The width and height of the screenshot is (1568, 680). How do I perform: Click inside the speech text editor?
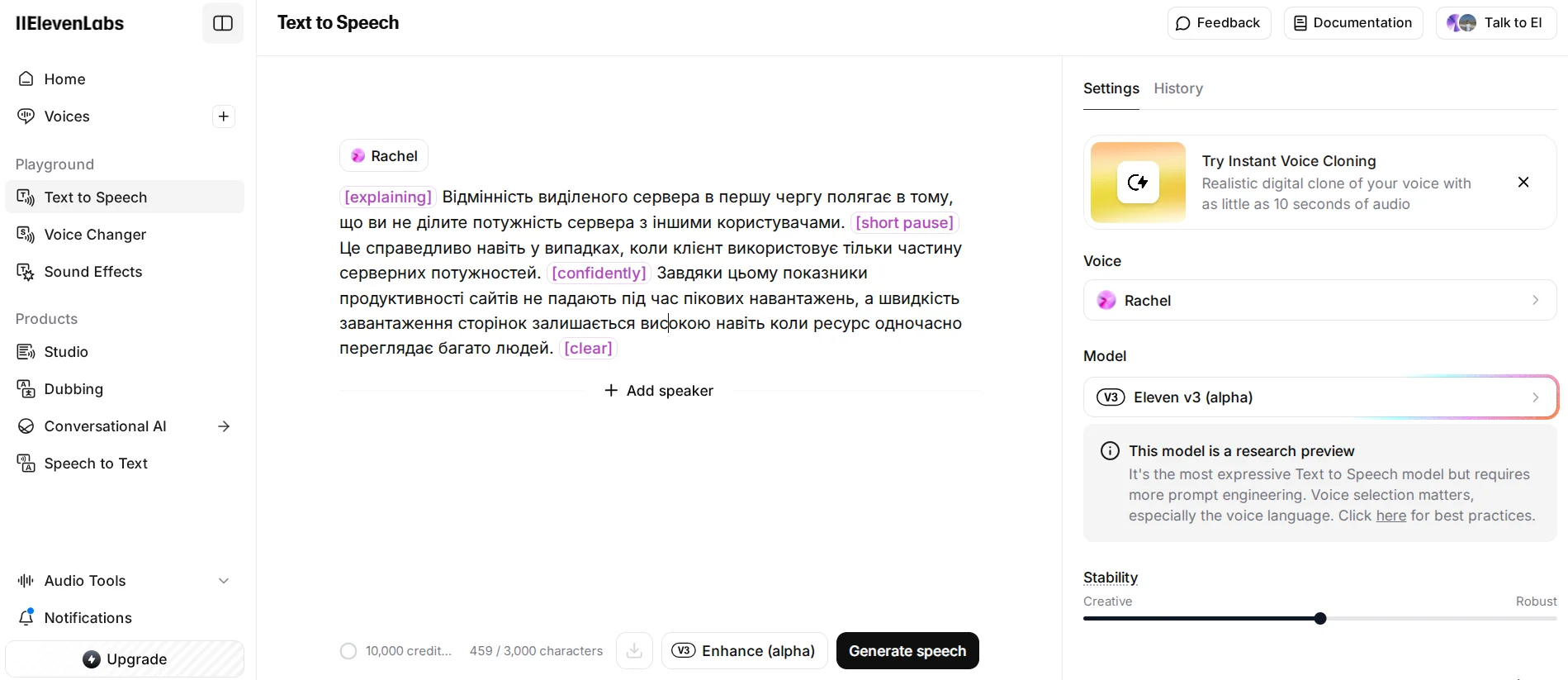pos(651,273)
